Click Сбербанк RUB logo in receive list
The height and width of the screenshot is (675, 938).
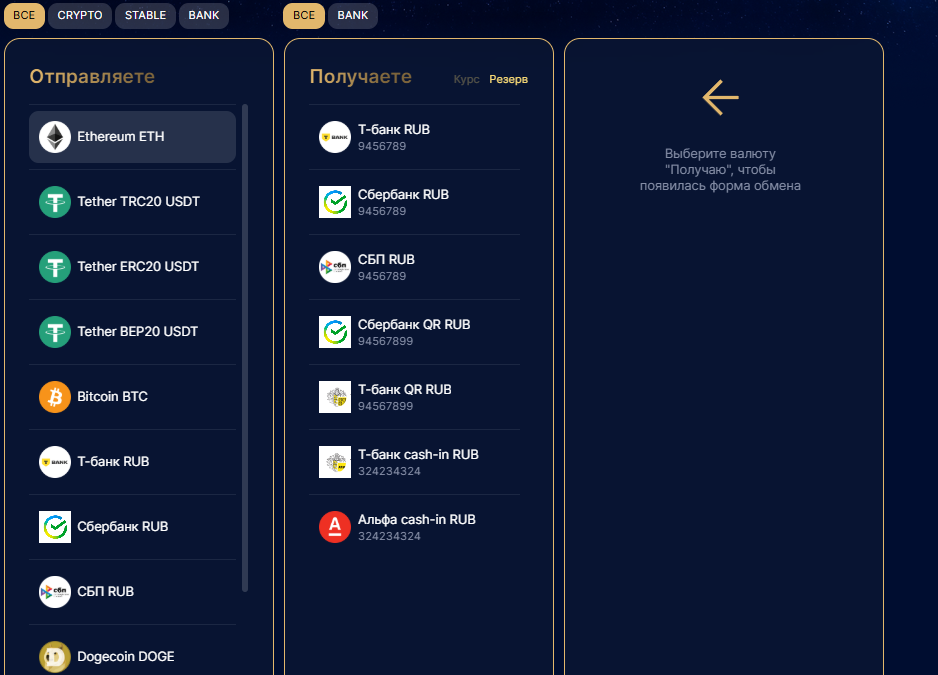click(x=335, y=202)
